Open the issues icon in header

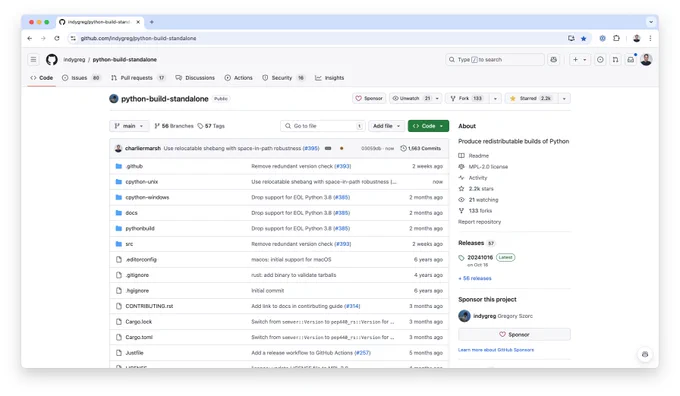click(600, 59)
